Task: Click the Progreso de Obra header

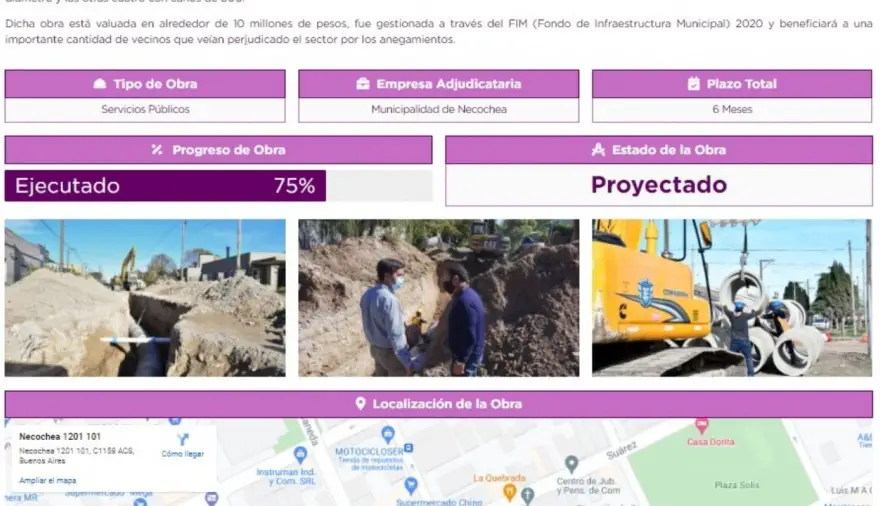Action: coord(218,150)
